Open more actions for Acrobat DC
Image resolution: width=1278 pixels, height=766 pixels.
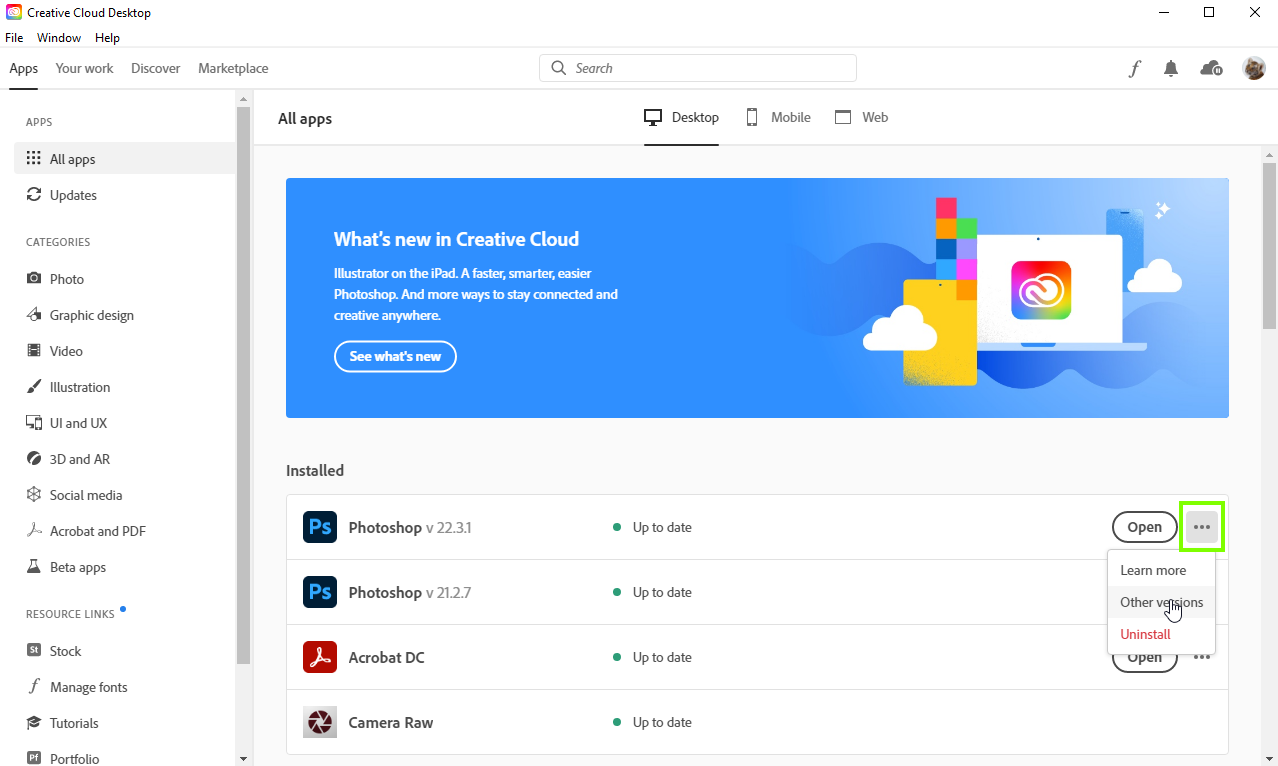(x=1202, y=657)
